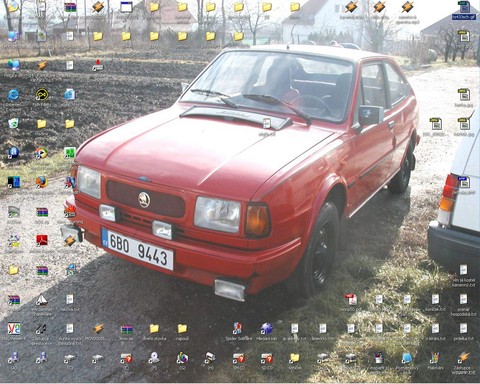This screenshot has width=480, height=384.
Task: Open the napouš folder
Action: click(182, 329)
